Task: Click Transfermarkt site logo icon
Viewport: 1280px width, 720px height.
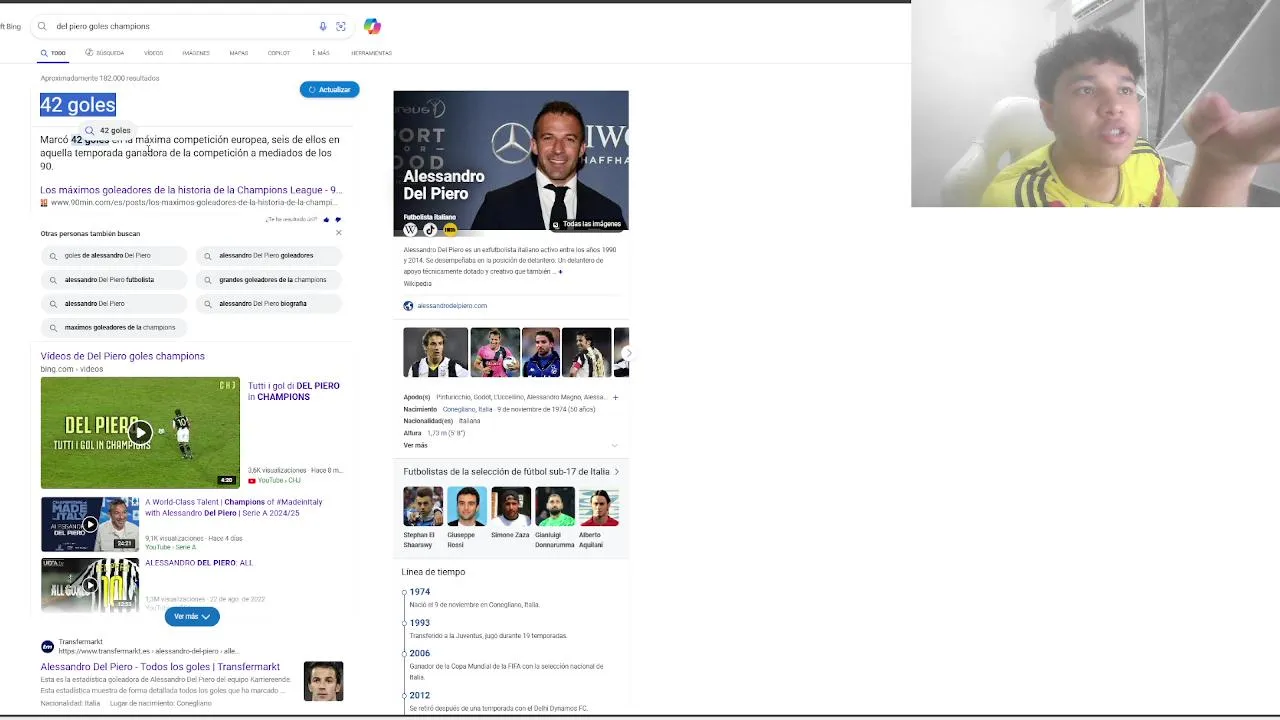Action: click(x=47, y=646)
